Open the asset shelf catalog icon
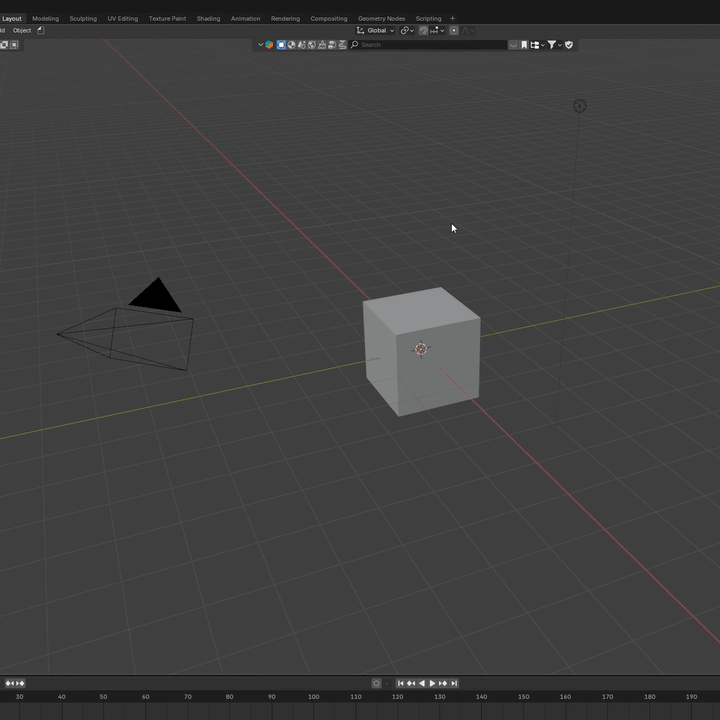 coord(269,45)
